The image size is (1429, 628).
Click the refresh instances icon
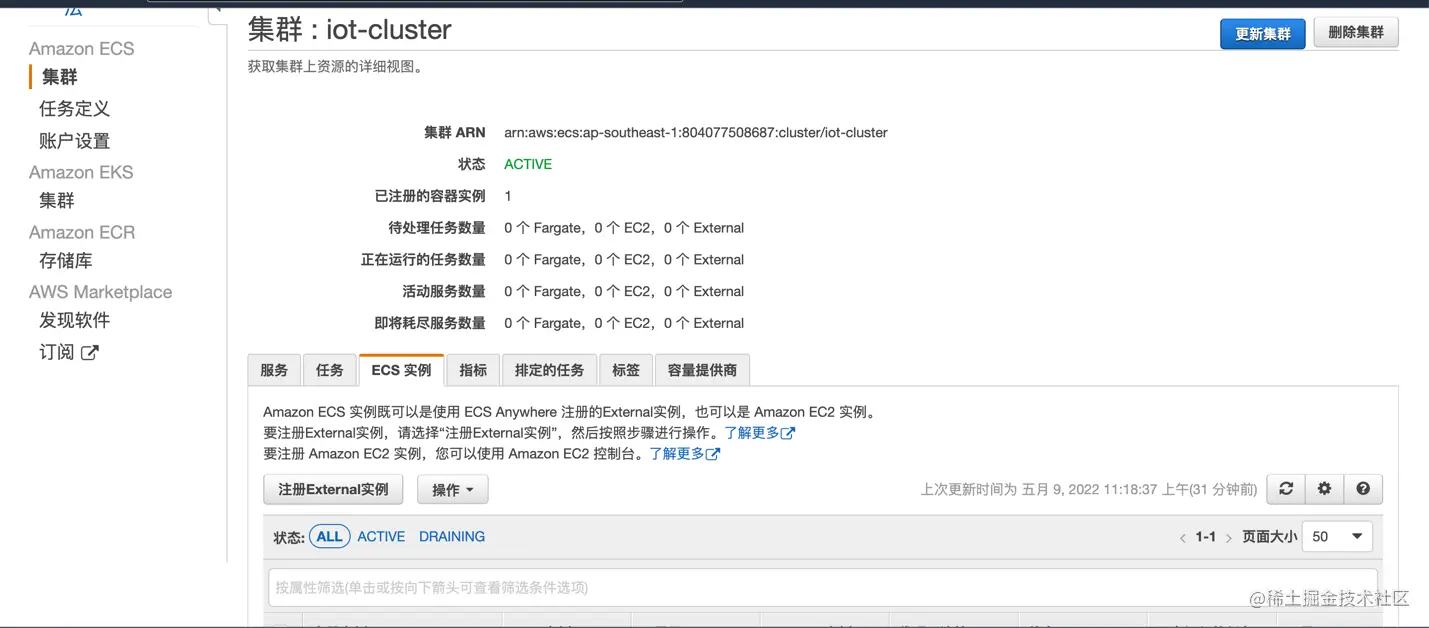coord(1286,489)
